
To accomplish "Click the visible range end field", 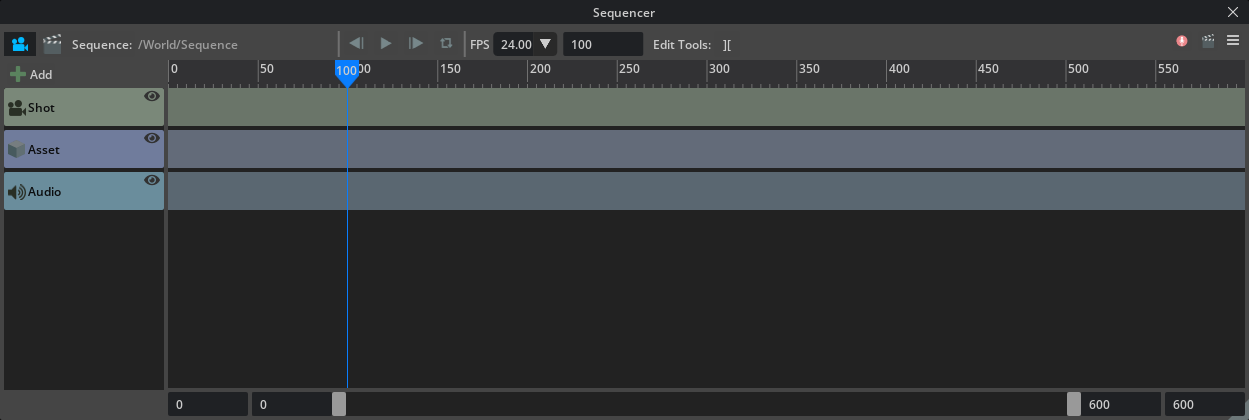I will click(x=1121, y=404).
